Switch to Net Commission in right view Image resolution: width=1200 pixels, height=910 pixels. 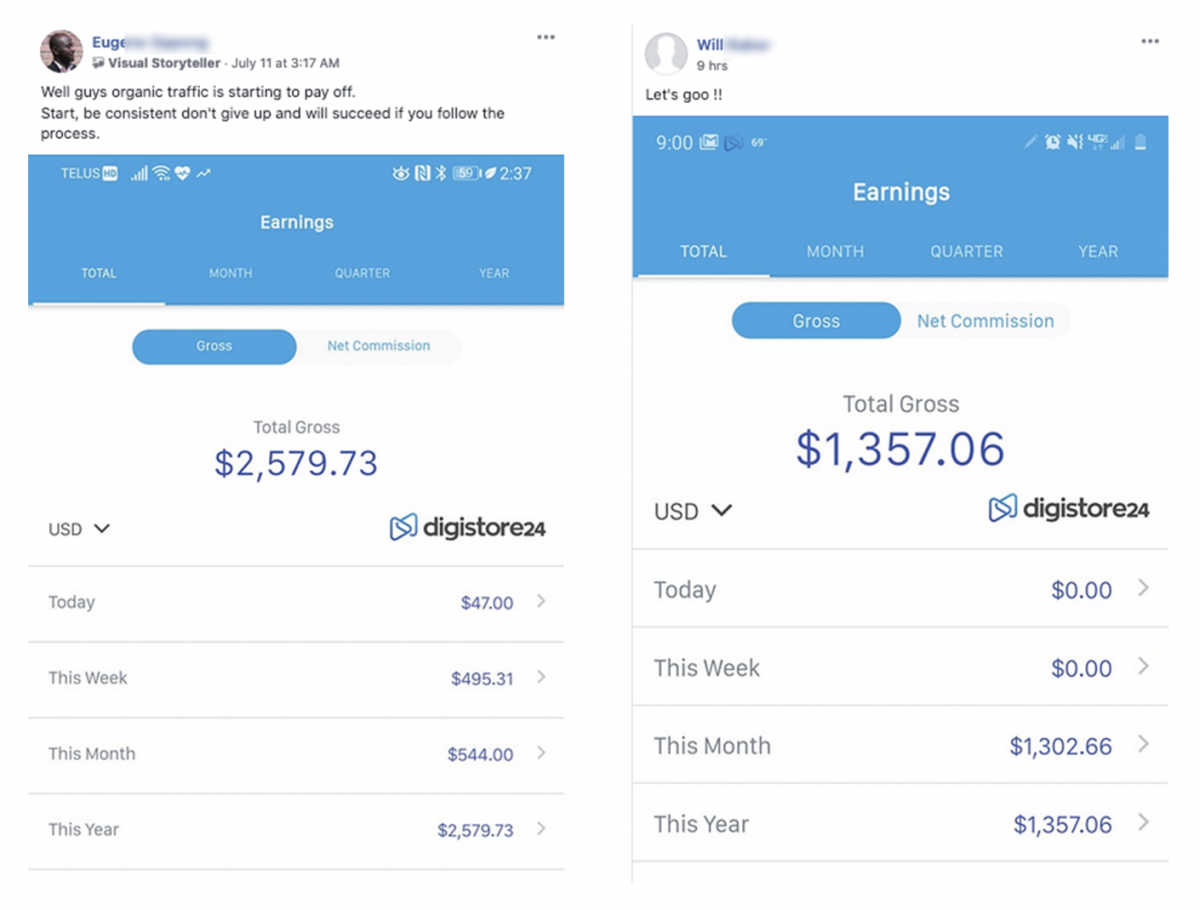(985, 321)
